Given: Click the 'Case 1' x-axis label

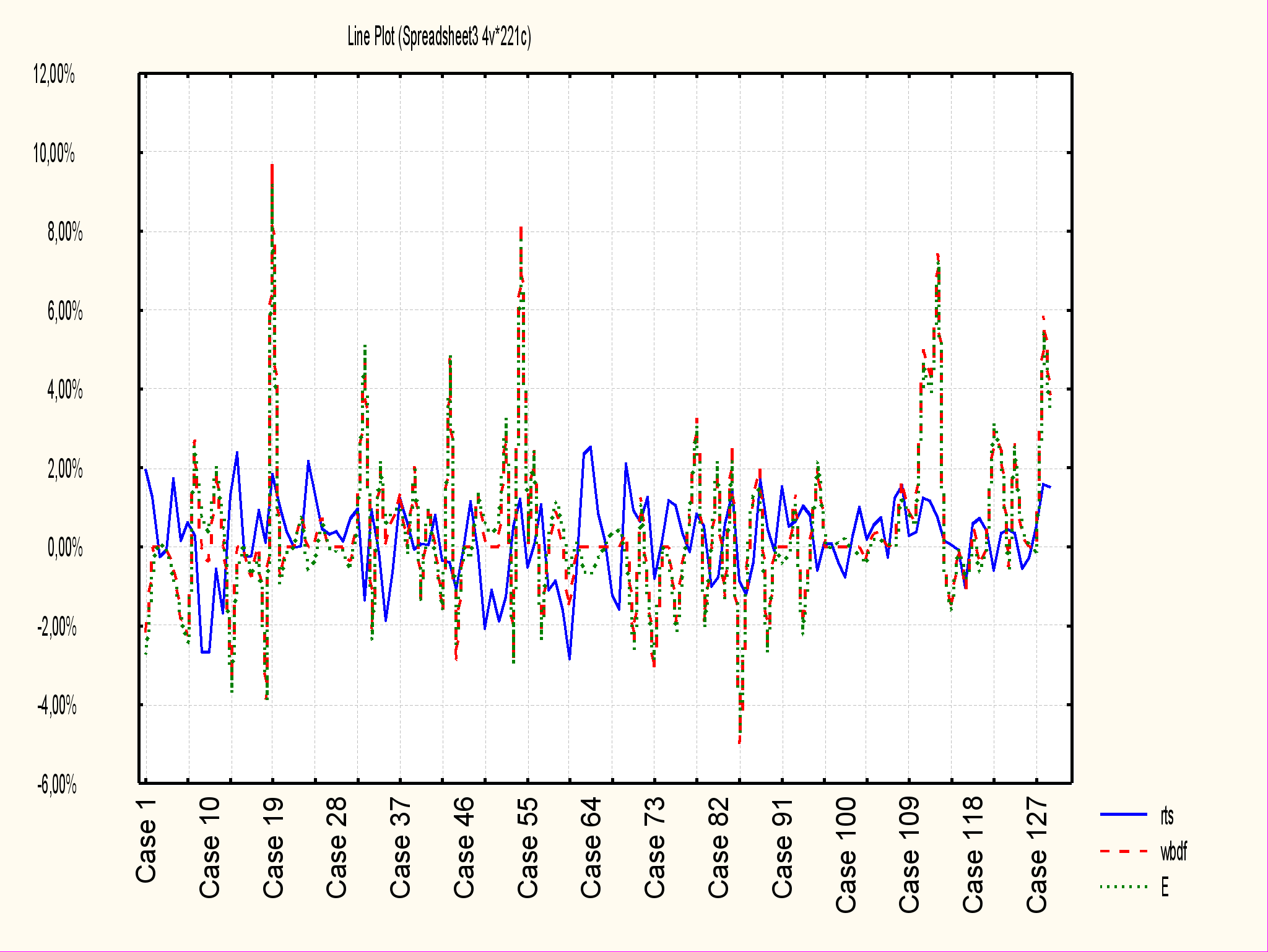Looking at the screenshot, I should [x=146, y=841].
